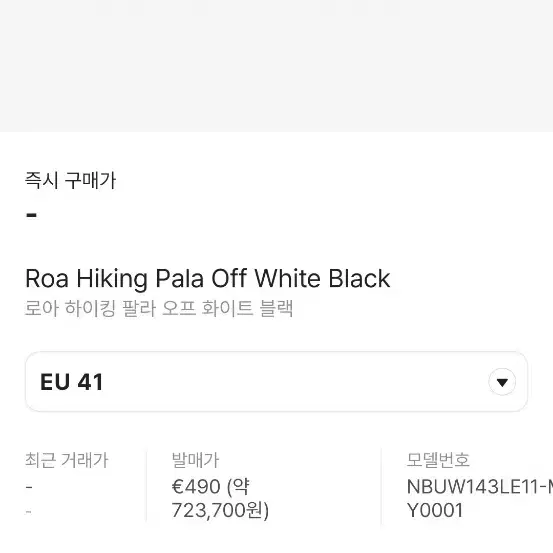Tap the 발매가 label
This screenshot has width=553, height=553.
coord(195,460)
